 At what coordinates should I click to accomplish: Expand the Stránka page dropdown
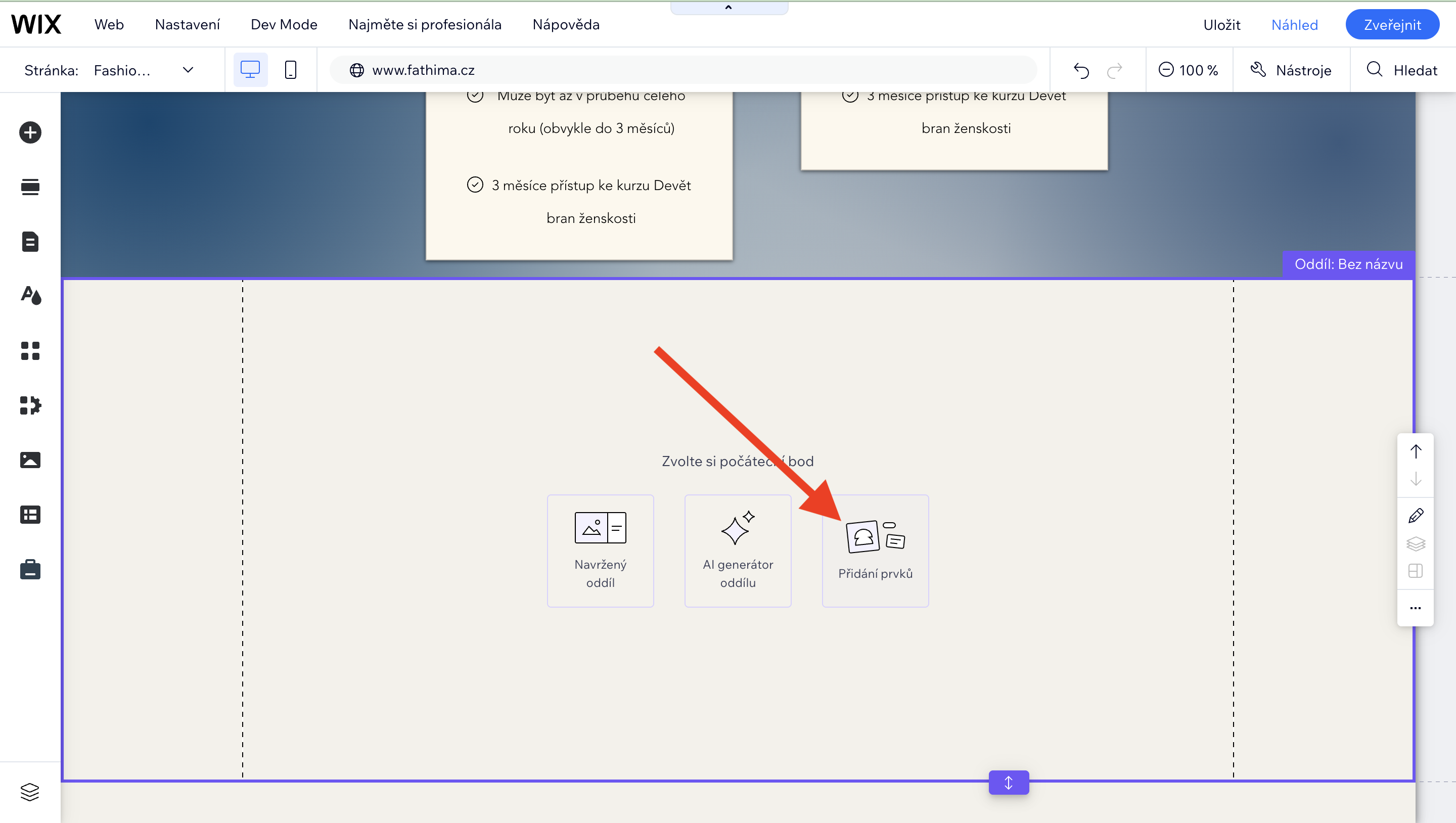188,70
